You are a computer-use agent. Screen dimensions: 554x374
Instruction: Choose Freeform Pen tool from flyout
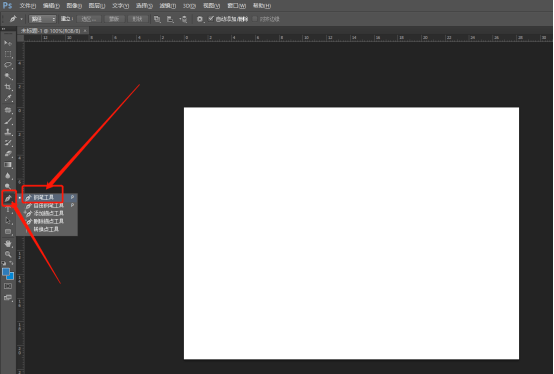[x=49, y=206]
